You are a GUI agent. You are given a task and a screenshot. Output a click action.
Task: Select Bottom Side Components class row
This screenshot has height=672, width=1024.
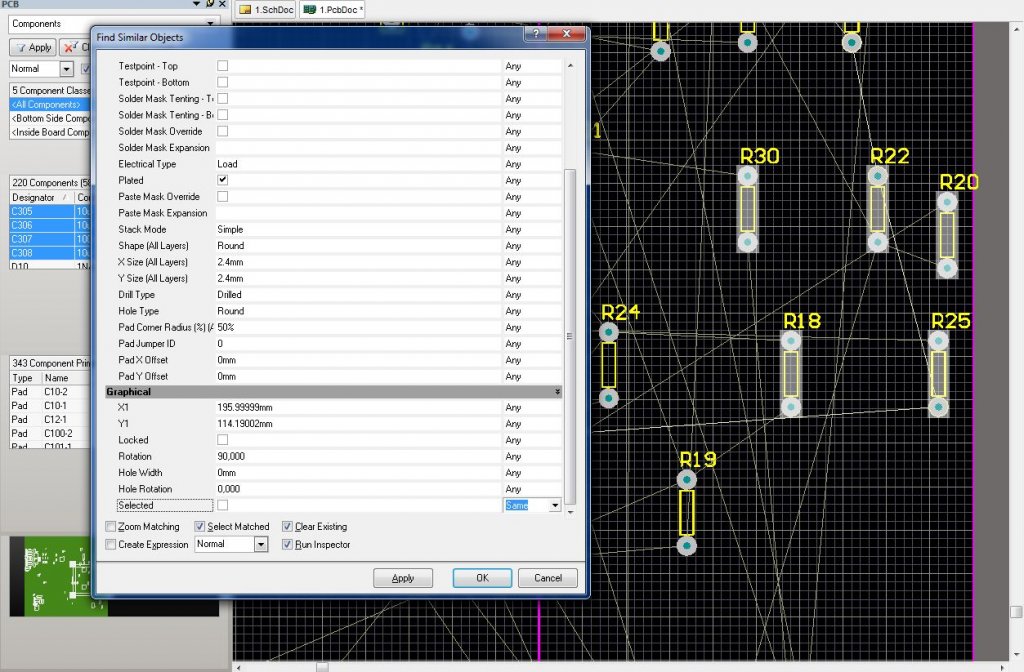click(x=50, y=118)
